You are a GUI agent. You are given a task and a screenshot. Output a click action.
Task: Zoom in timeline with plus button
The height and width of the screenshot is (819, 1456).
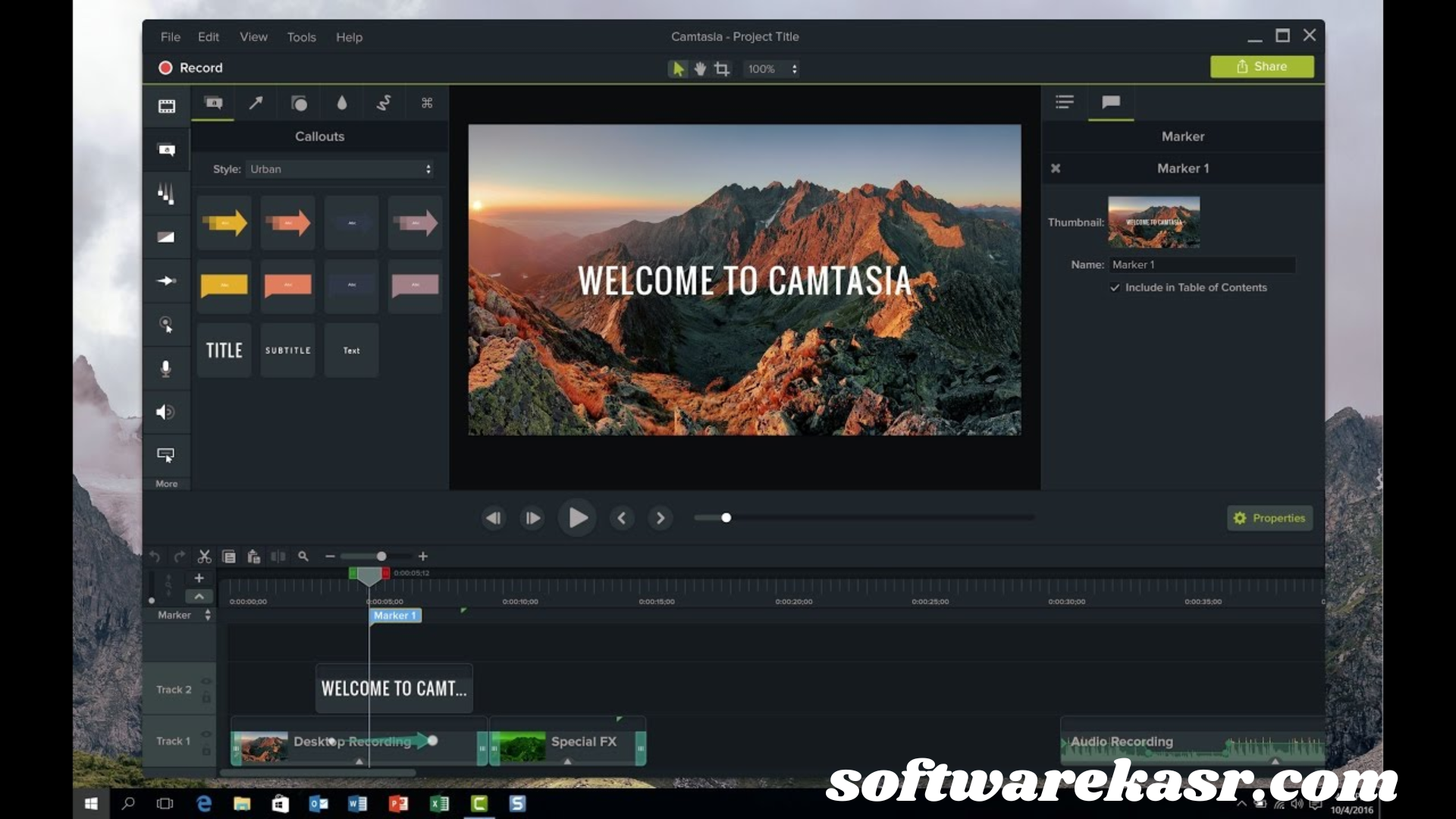[423, 557]
